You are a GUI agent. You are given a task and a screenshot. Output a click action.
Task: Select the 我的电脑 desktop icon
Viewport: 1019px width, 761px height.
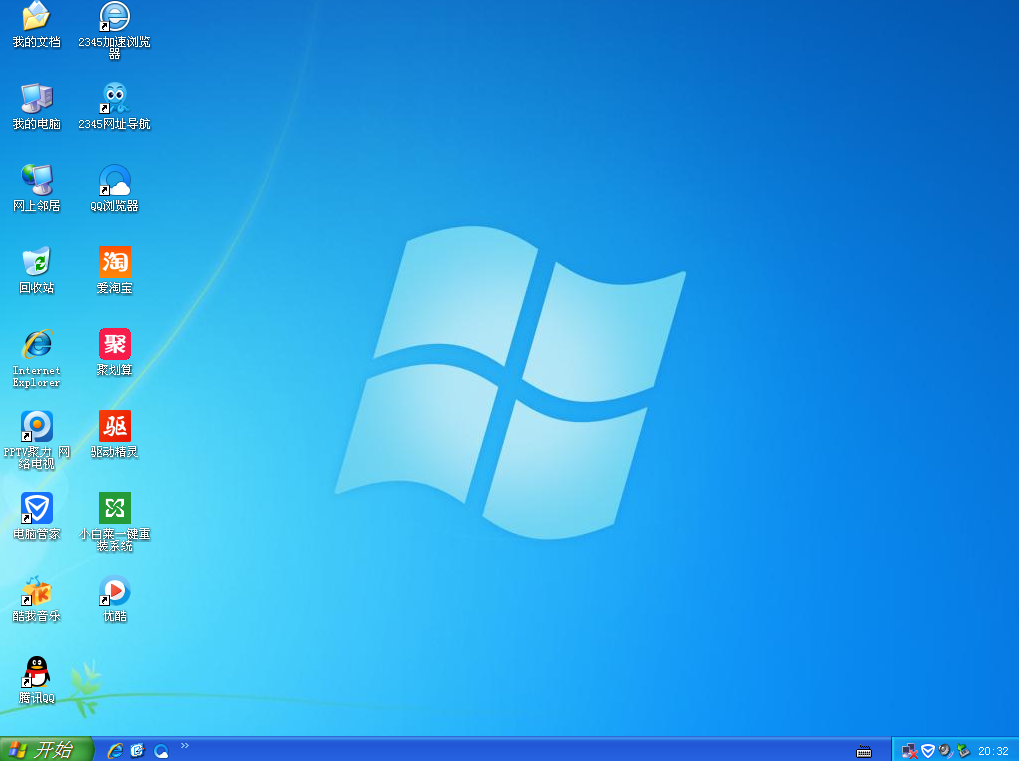click(36, 107)
